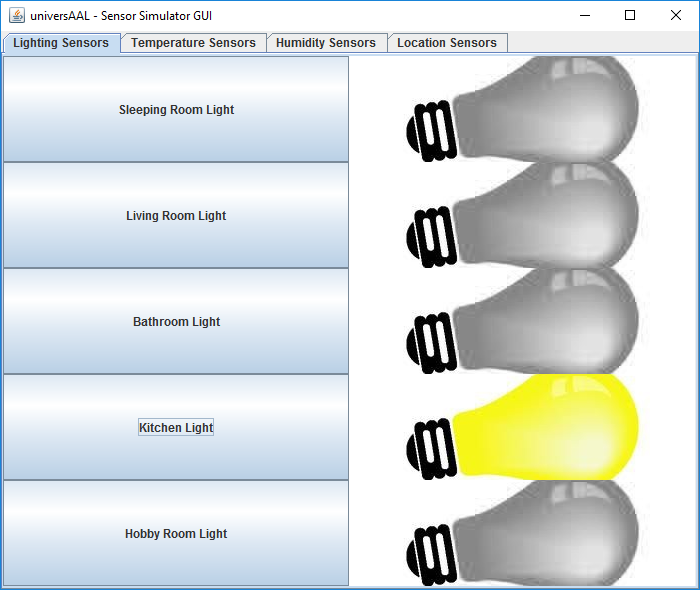Image resolution: width=700 pixels, height=590 pixels.
Task: Click the Java app icon in title bar
Action: click(x=17, y=15)
